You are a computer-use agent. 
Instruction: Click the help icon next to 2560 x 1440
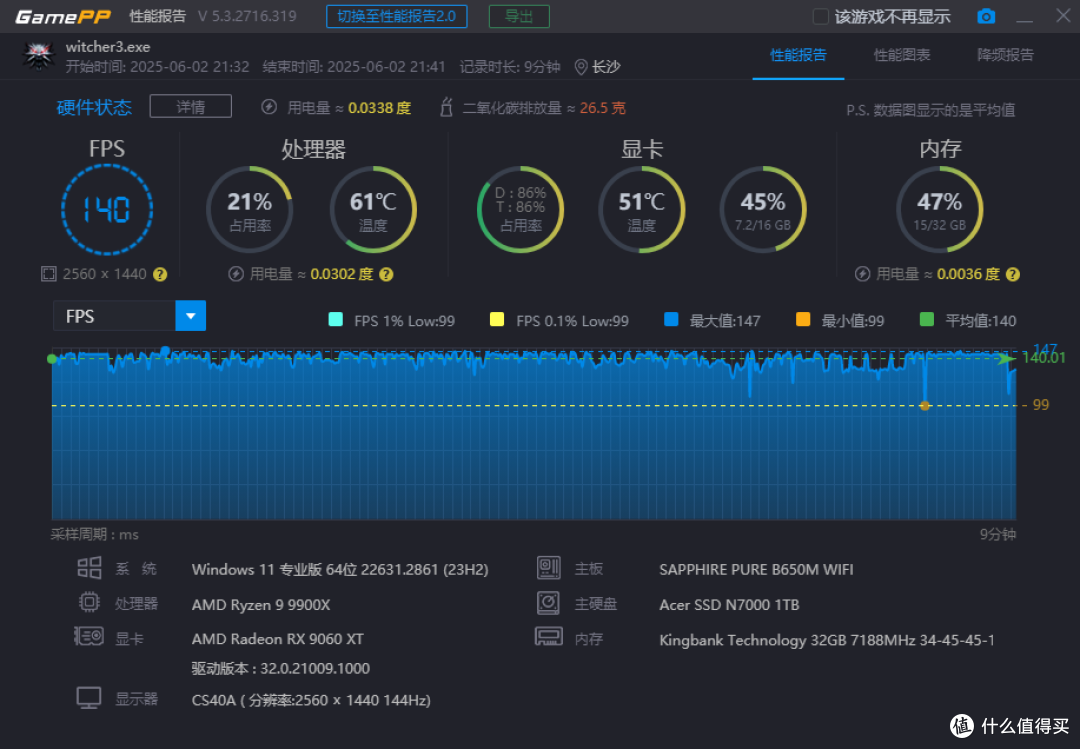[160, 274]
